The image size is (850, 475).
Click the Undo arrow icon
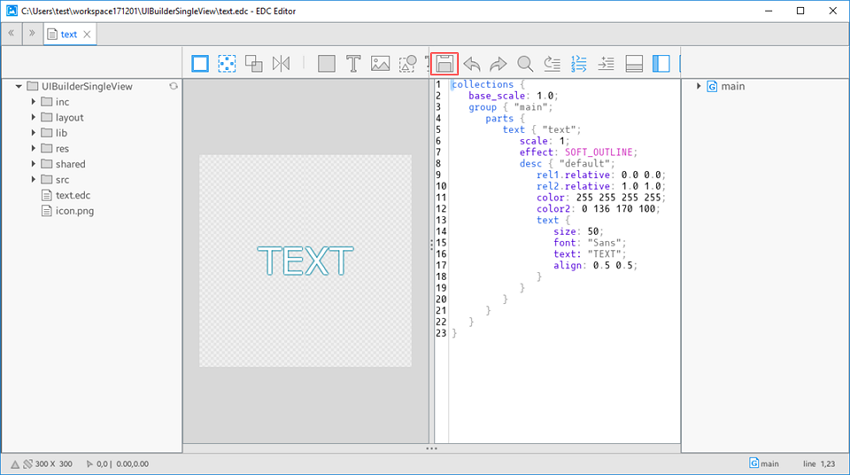pyautogui.click(x=471, y=64)
